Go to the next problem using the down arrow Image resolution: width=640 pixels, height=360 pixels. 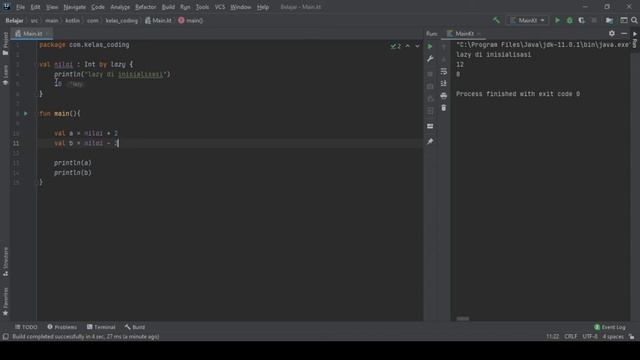click(x=417, y=46)
